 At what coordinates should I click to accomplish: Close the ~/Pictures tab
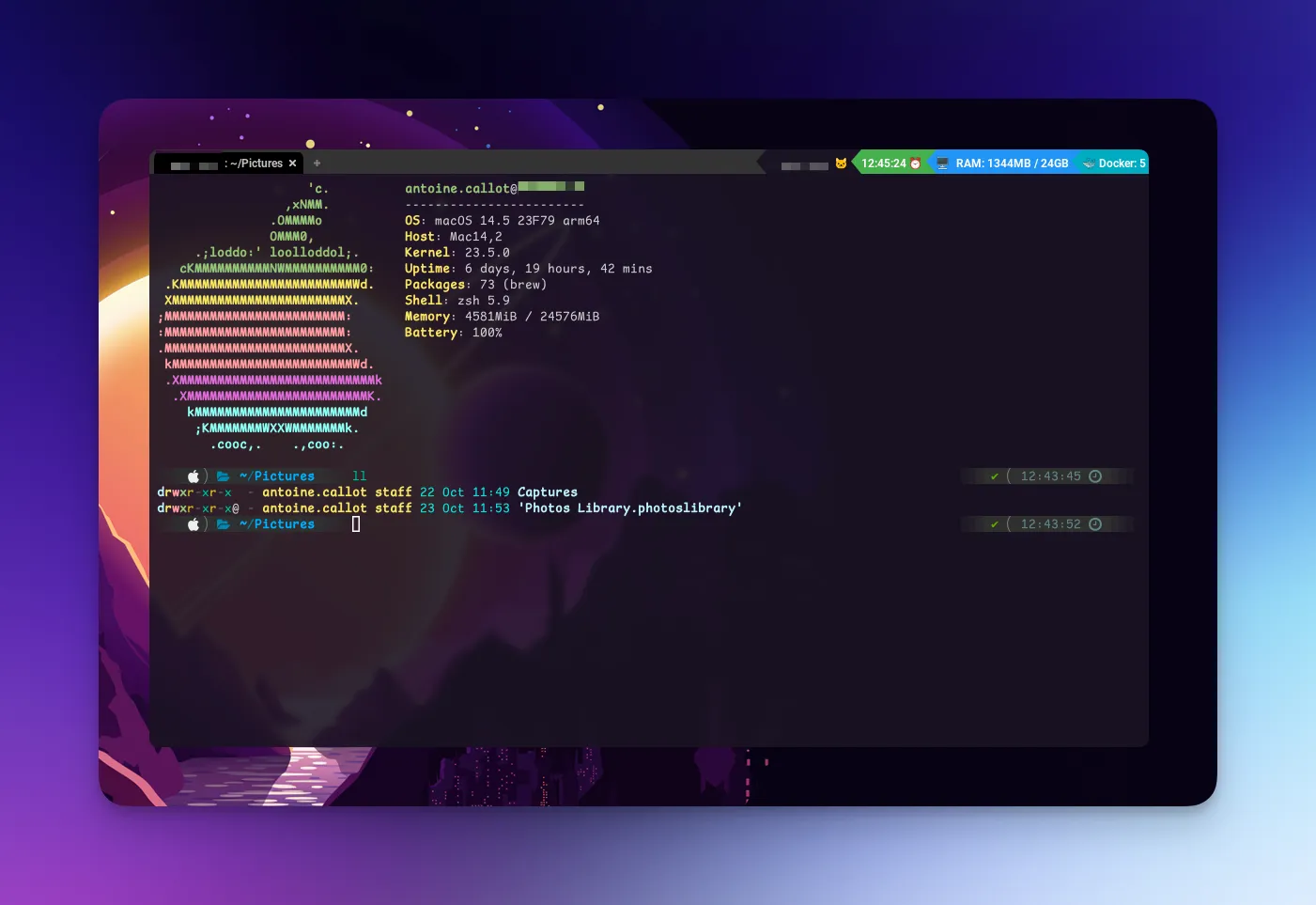pos(292,164)
